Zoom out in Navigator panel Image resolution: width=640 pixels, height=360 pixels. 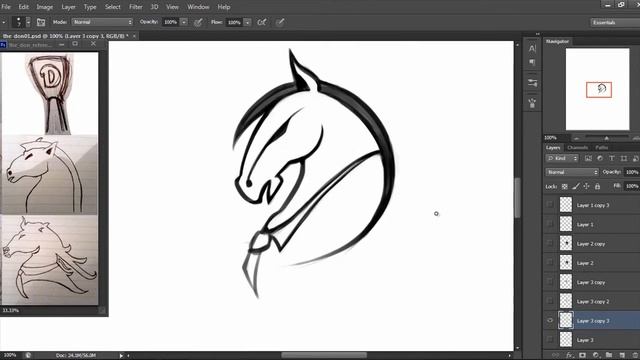pyautogui.click(x=576, y=138)
